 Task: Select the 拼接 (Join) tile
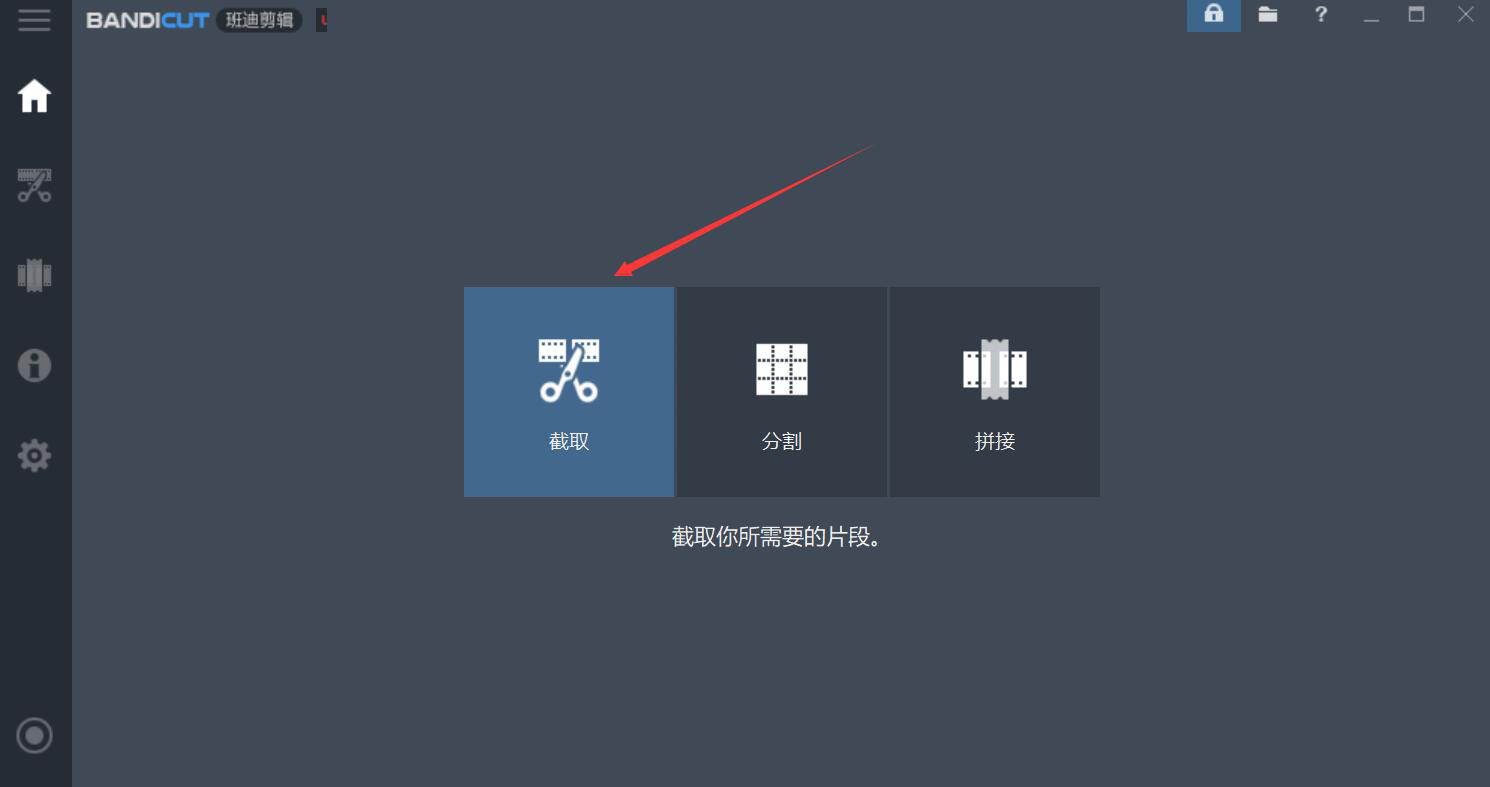(995, 392)
